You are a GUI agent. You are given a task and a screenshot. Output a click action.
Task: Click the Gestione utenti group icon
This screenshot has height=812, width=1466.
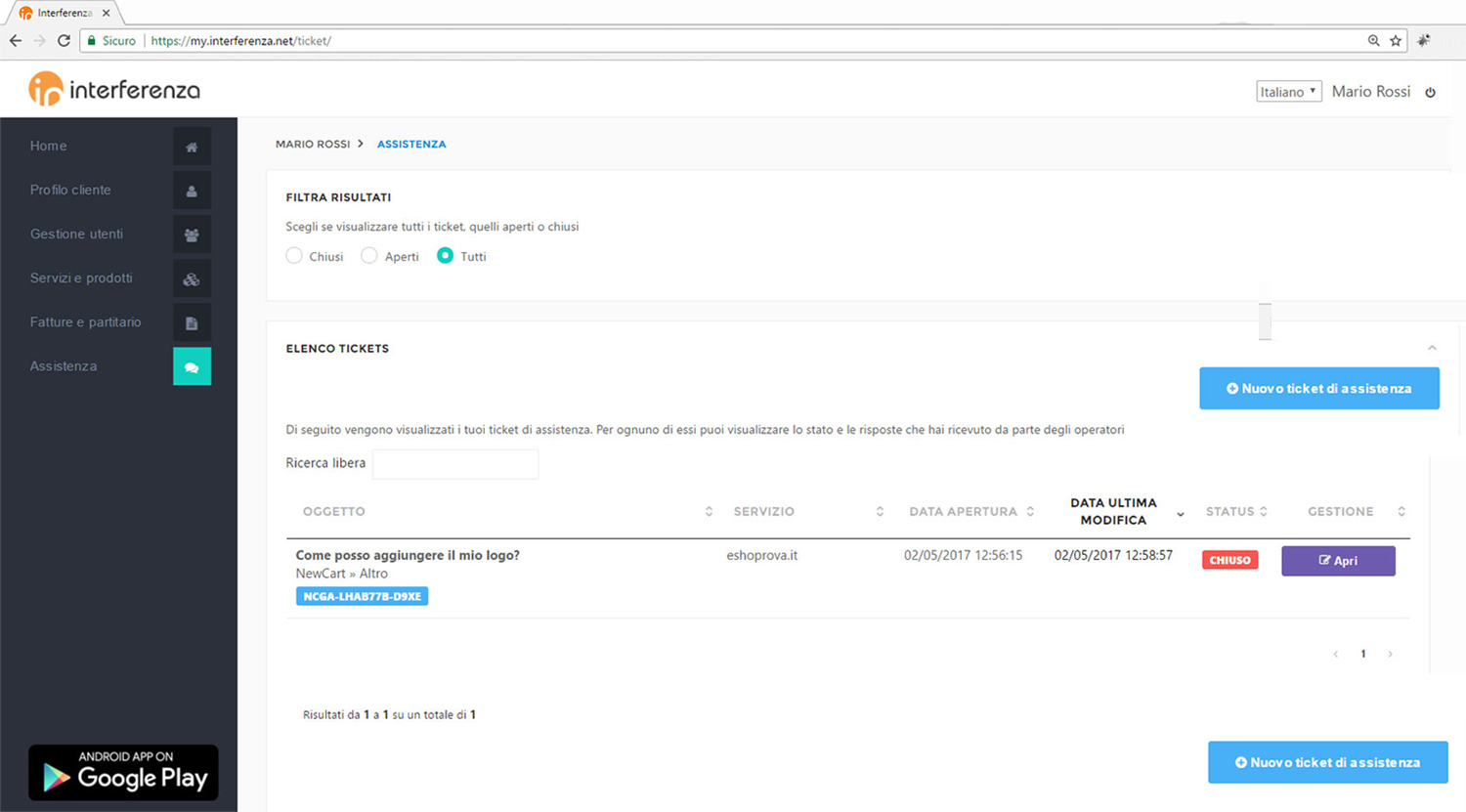coord(192,235)
